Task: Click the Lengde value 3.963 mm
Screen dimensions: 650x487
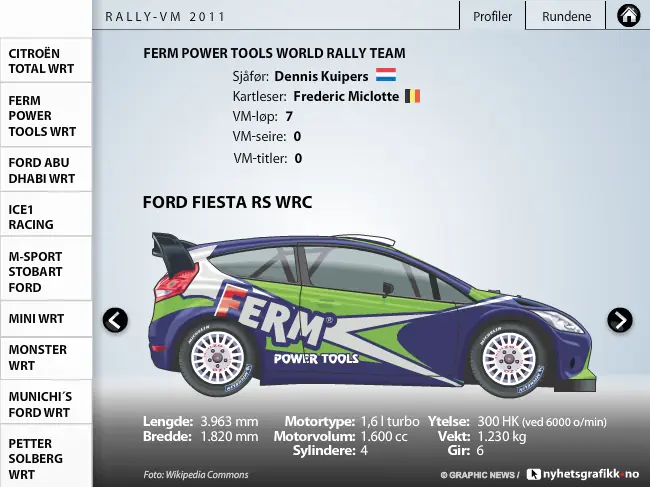Action: (229, 422)
